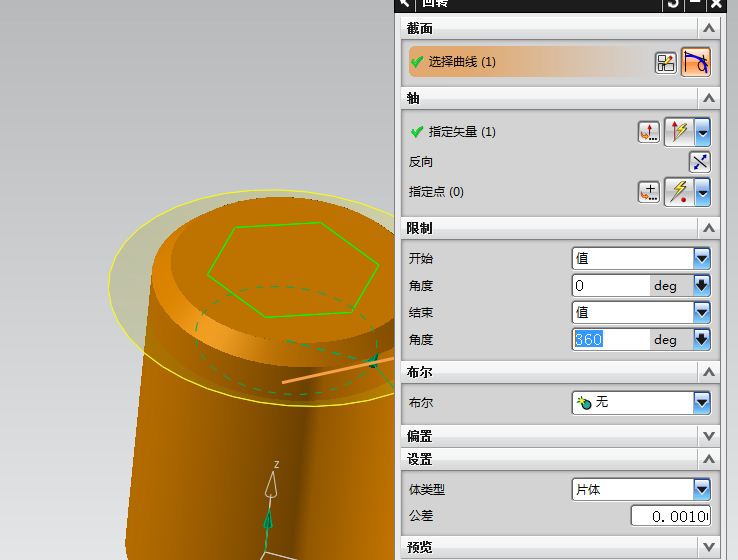Collapse the 截面 section
The width and height of the screenshot is (738, 560).
tap(709, 29)
